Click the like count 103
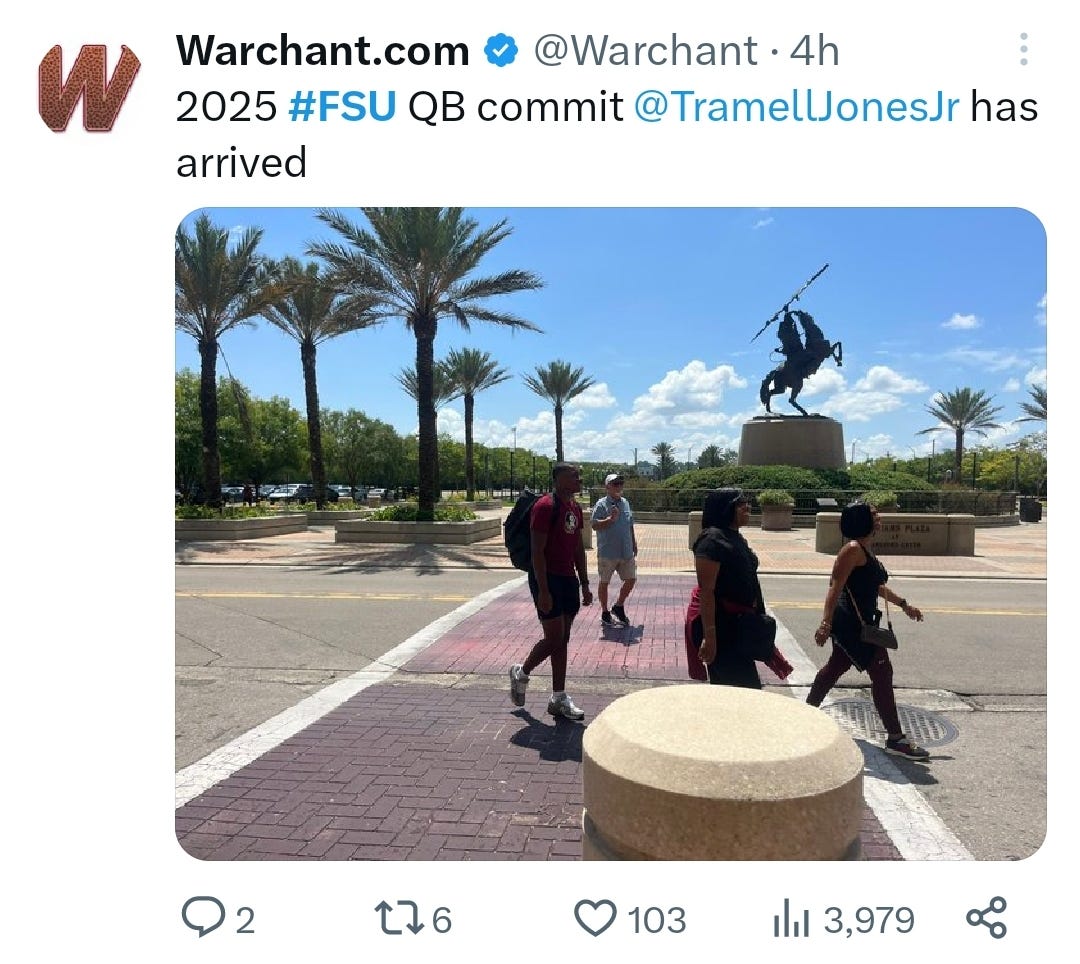 [x=656, y=920]
